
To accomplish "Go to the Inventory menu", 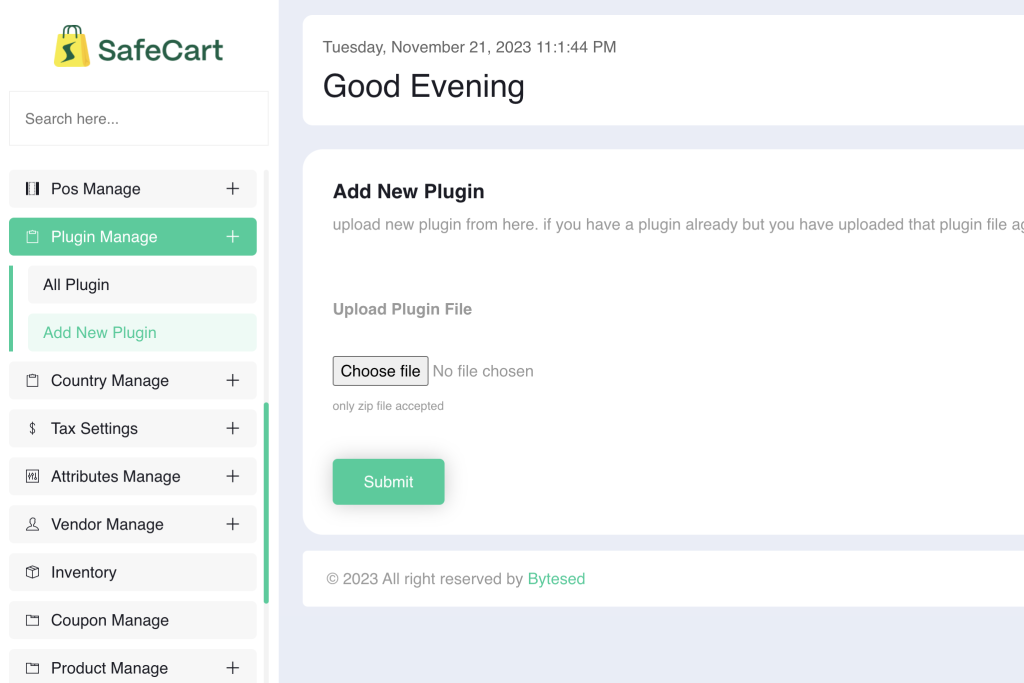I will pos(133,572).
